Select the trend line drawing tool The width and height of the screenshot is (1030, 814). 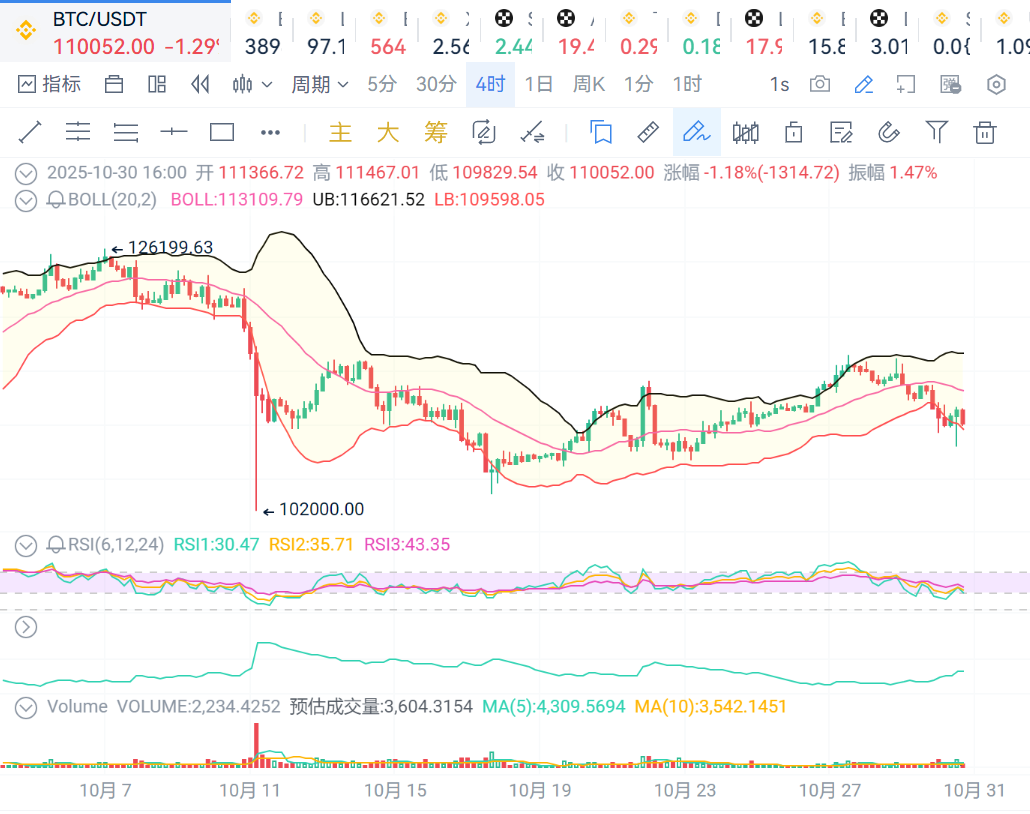(x=30, y=131)
